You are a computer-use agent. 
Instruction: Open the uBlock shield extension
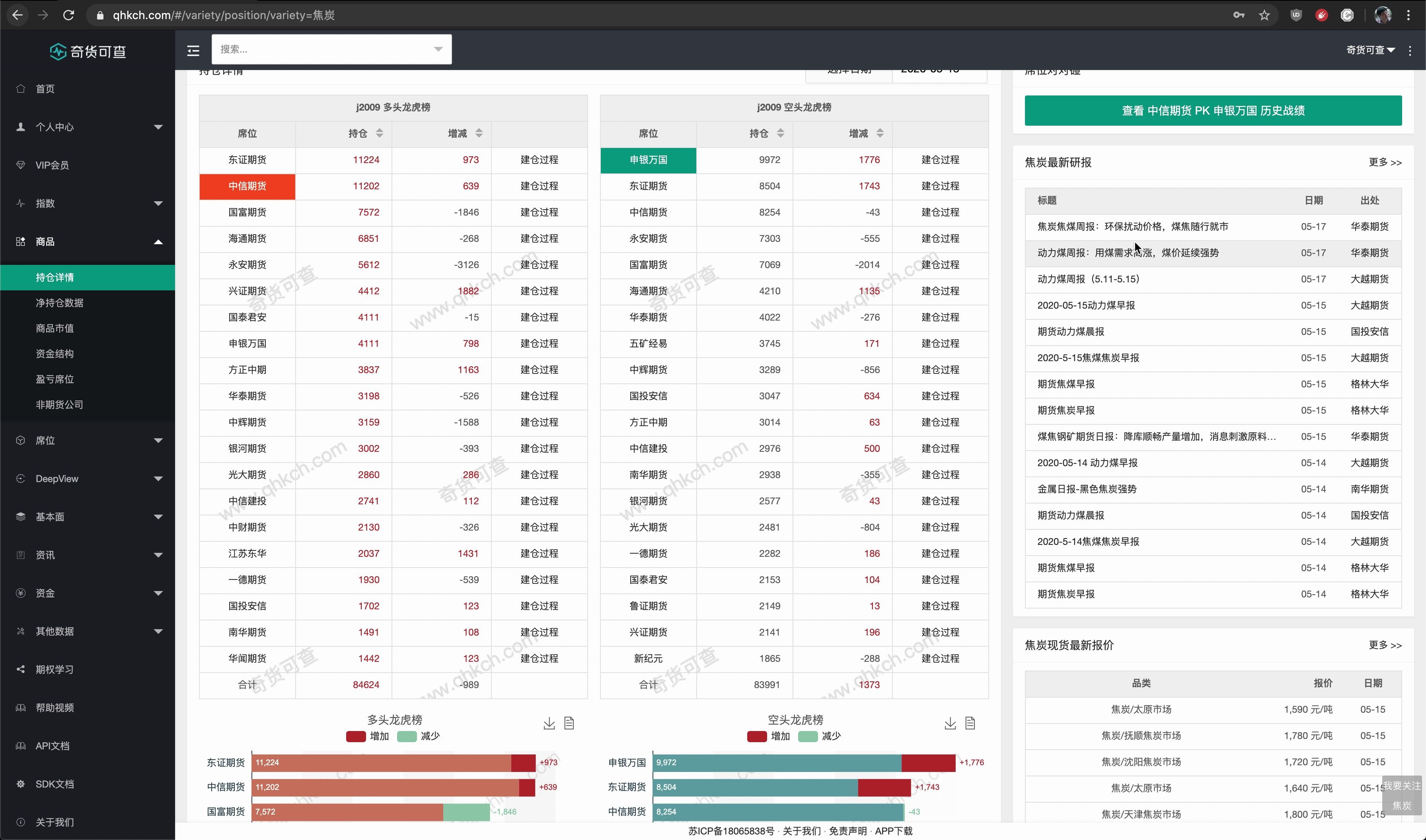point(1296,15)
